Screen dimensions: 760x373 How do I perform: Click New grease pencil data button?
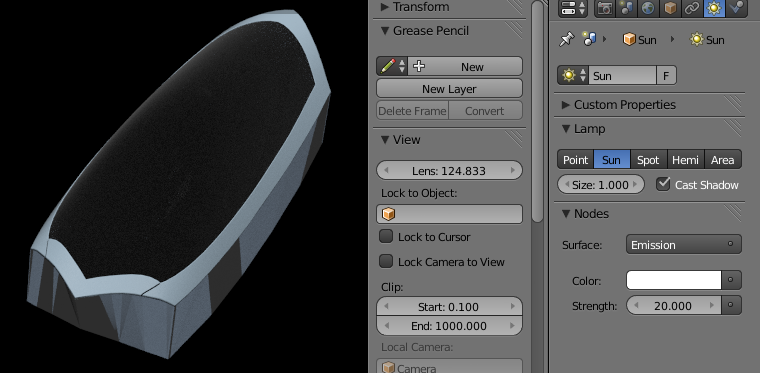pyautogui.click(x=465, y=66)
